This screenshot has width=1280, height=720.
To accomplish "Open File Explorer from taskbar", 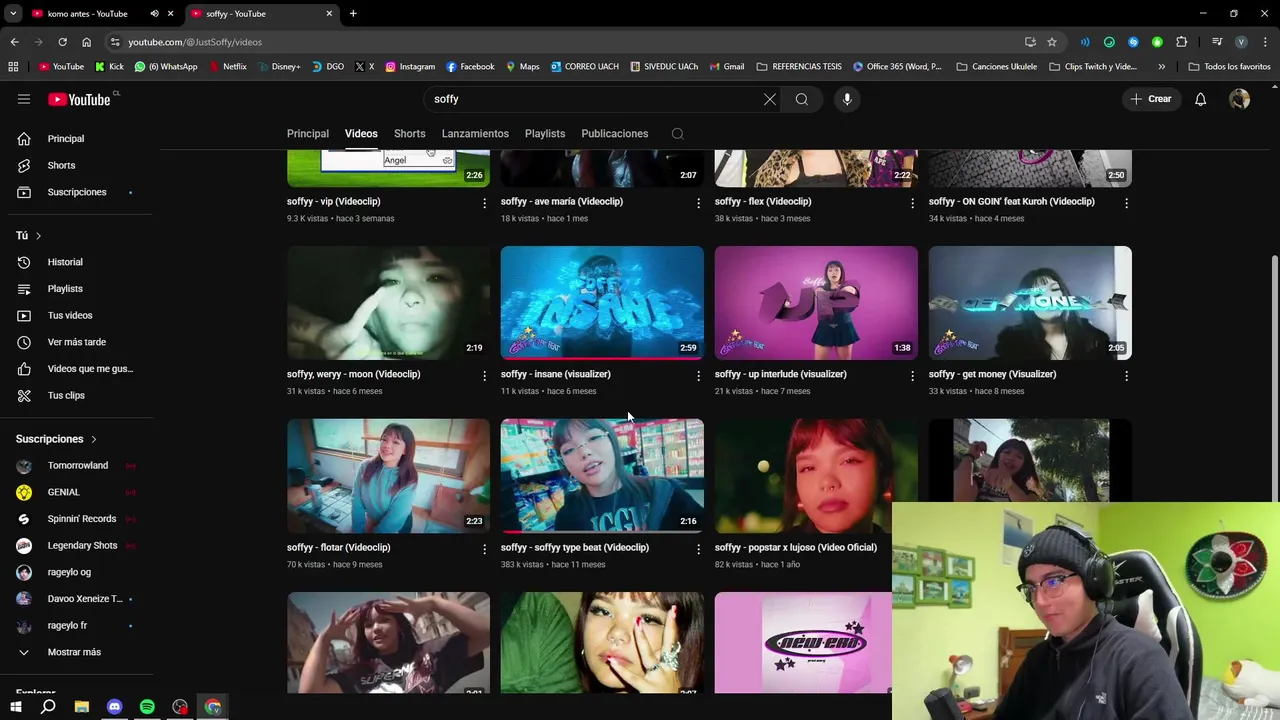I will (x=82, y=707).
